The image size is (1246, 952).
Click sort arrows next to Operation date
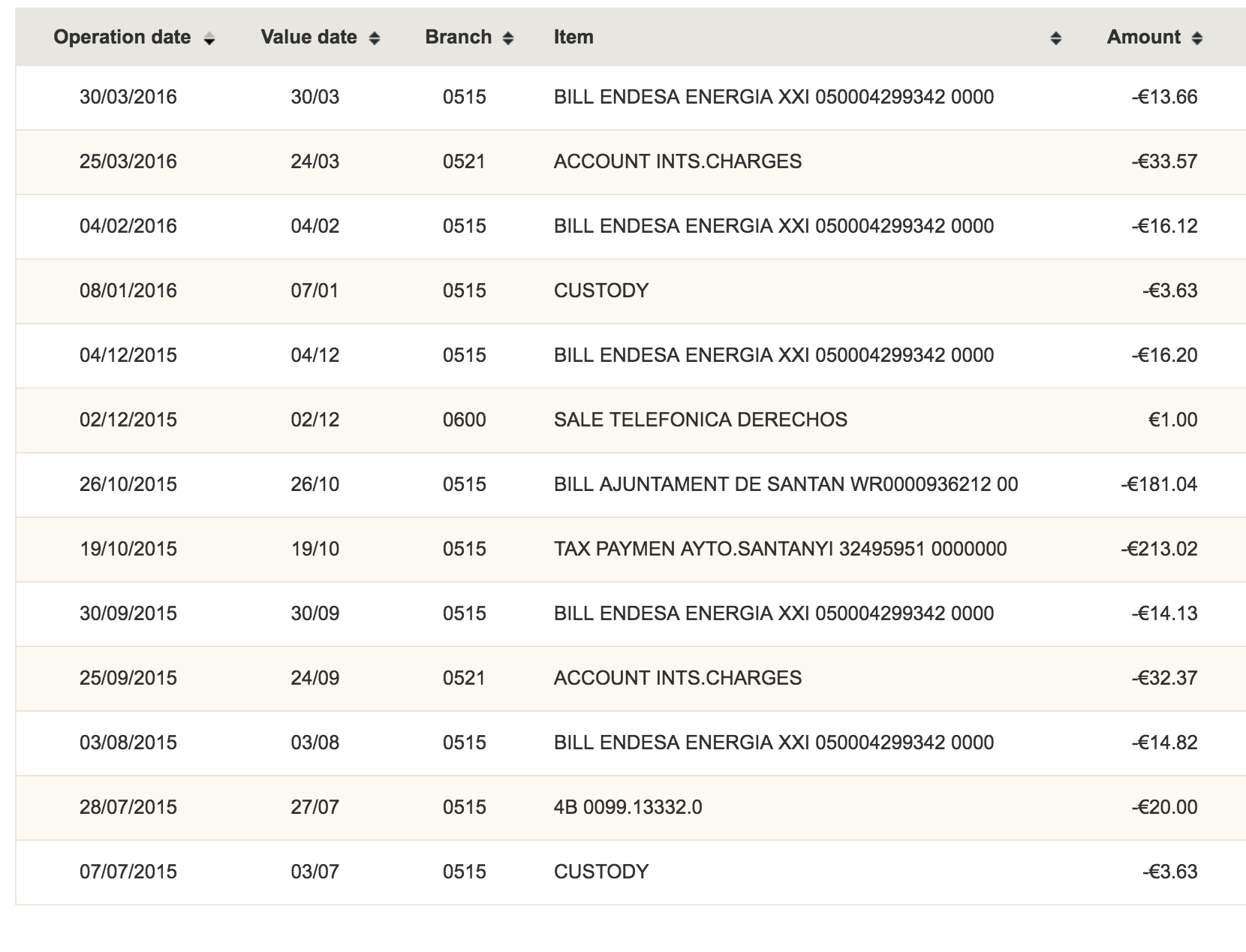coord(209,39)
